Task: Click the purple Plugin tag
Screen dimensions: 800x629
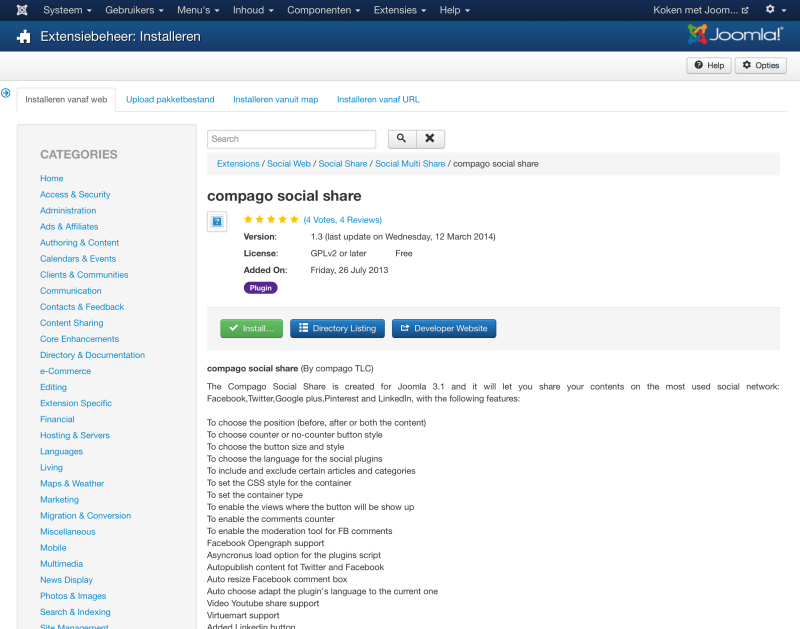Action: (x=261, y=288)
